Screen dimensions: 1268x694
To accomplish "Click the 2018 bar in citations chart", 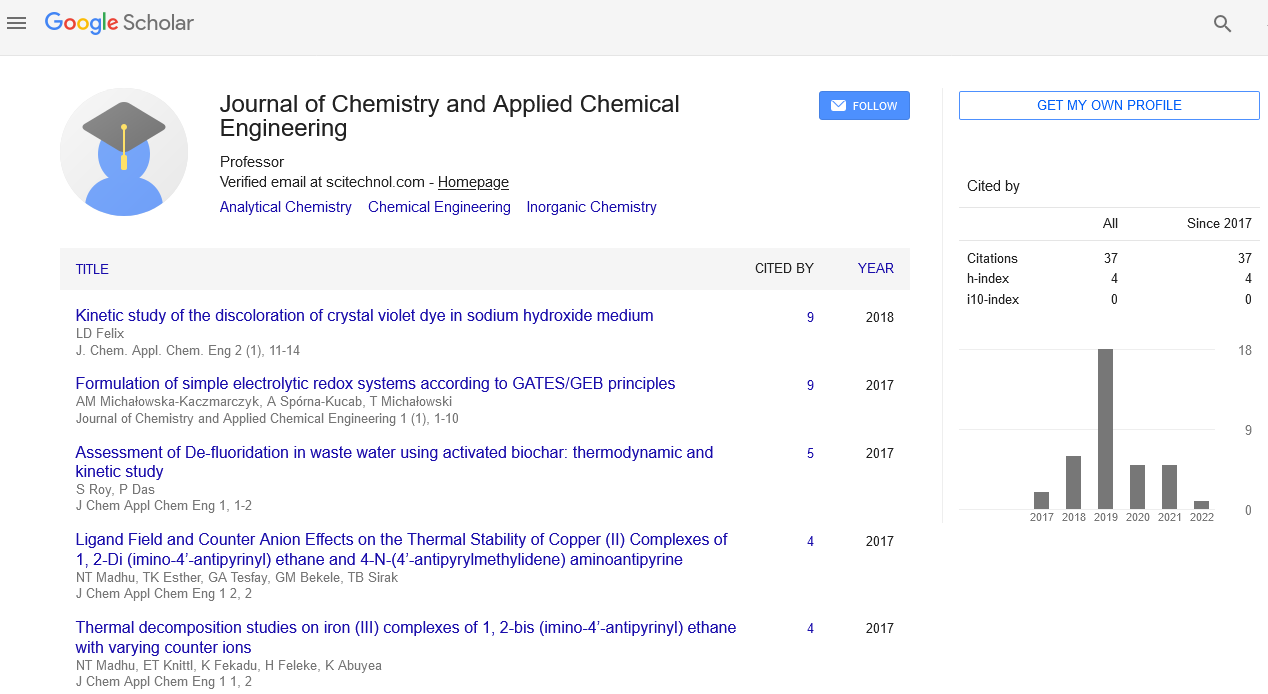I will click(x=1074, y=482).
